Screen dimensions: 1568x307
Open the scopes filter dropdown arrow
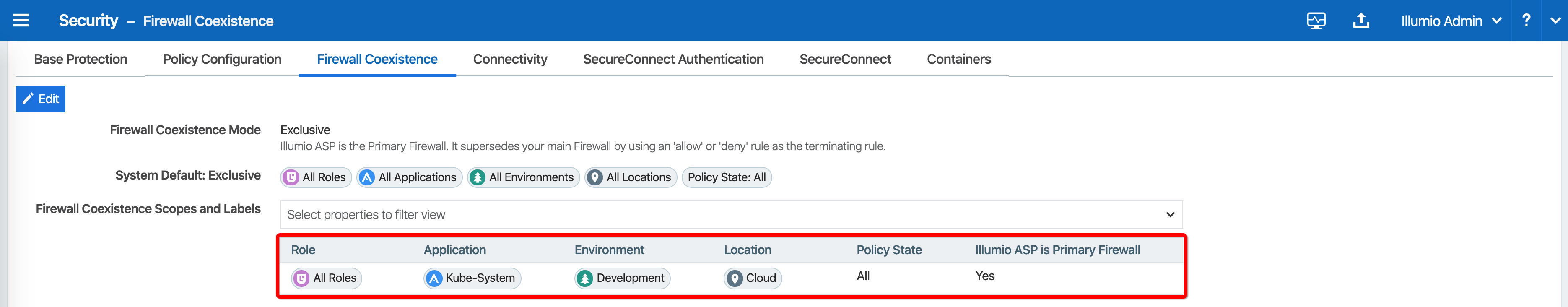[x=1169, y=214]
